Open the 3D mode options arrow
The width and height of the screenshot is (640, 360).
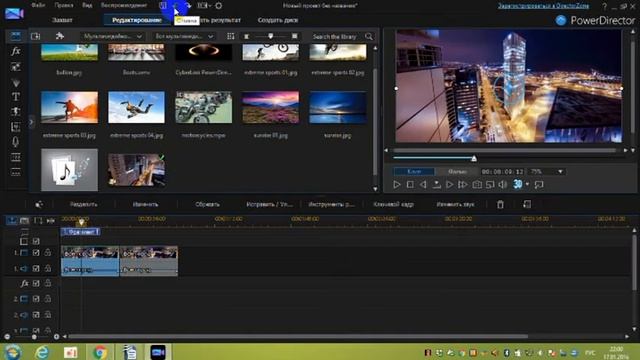tap(527, 184)
